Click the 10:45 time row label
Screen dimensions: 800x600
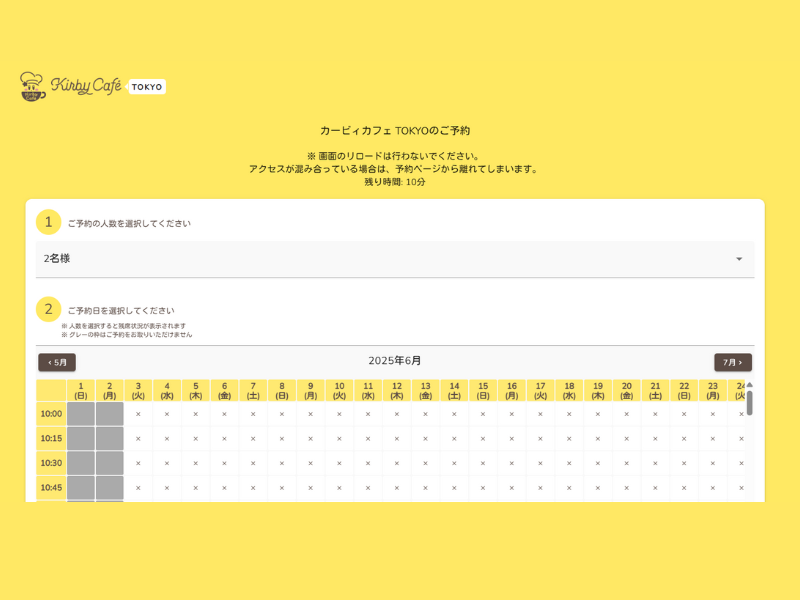click(52, 488)
